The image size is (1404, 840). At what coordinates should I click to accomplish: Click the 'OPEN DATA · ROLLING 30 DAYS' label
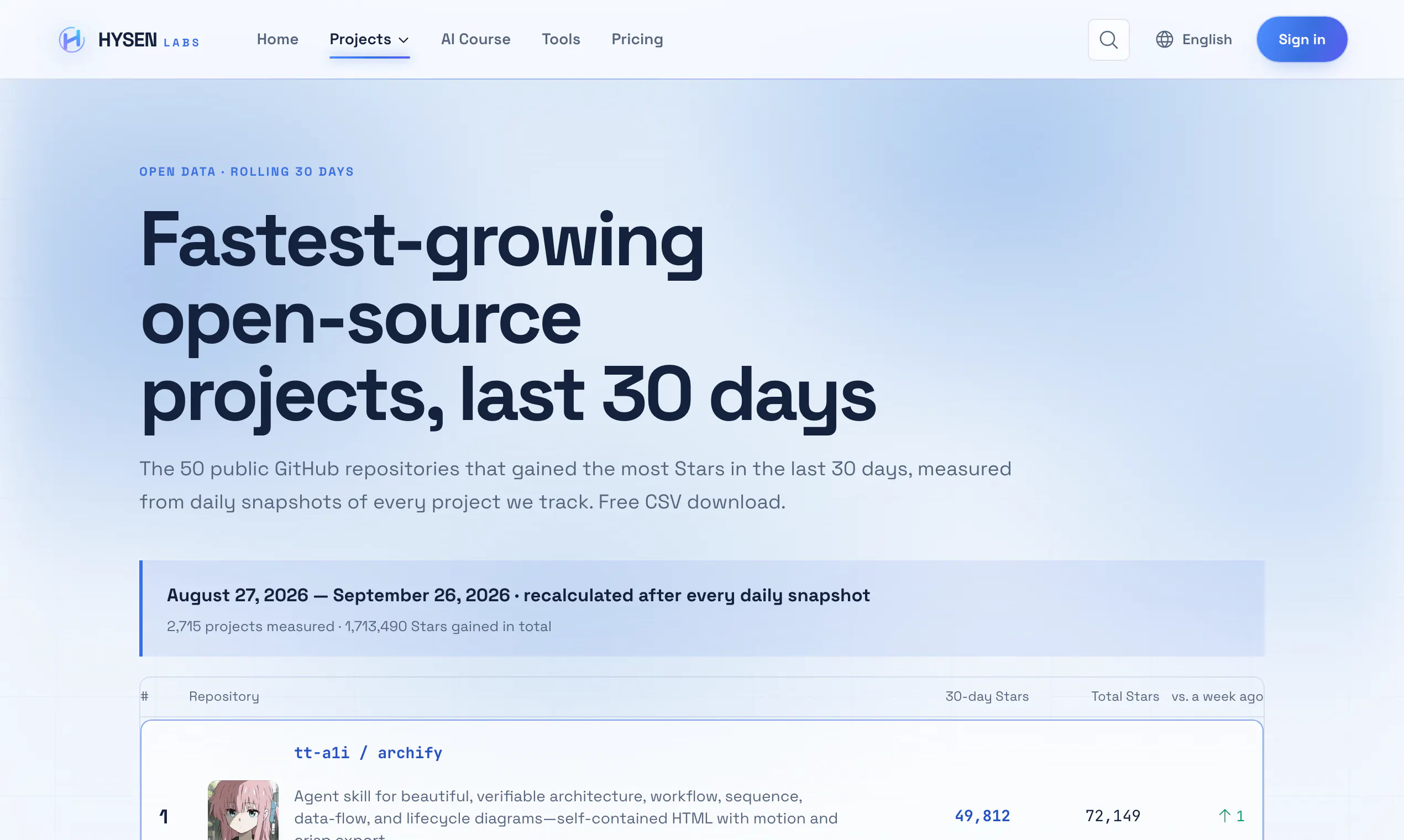pyautogui.click(x=247, y=171)
